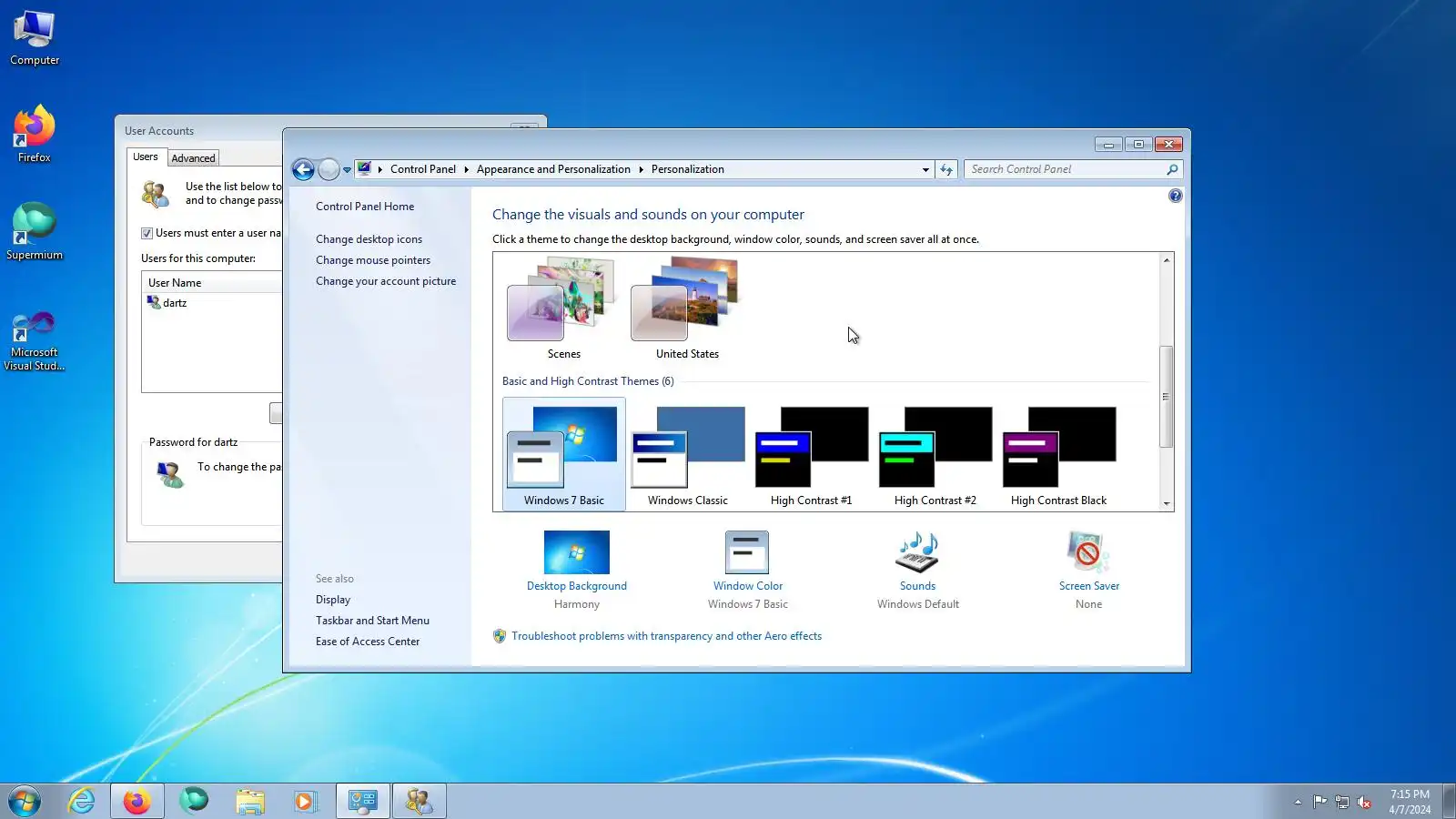Open the Computer desktop icon

point(35,38)
